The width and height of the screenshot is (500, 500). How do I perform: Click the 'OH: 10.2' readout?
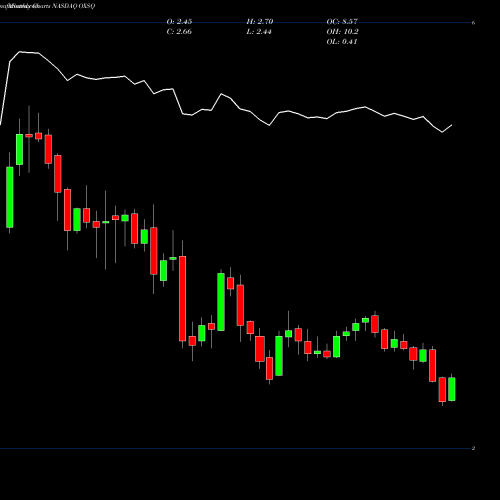coord(342,31)
